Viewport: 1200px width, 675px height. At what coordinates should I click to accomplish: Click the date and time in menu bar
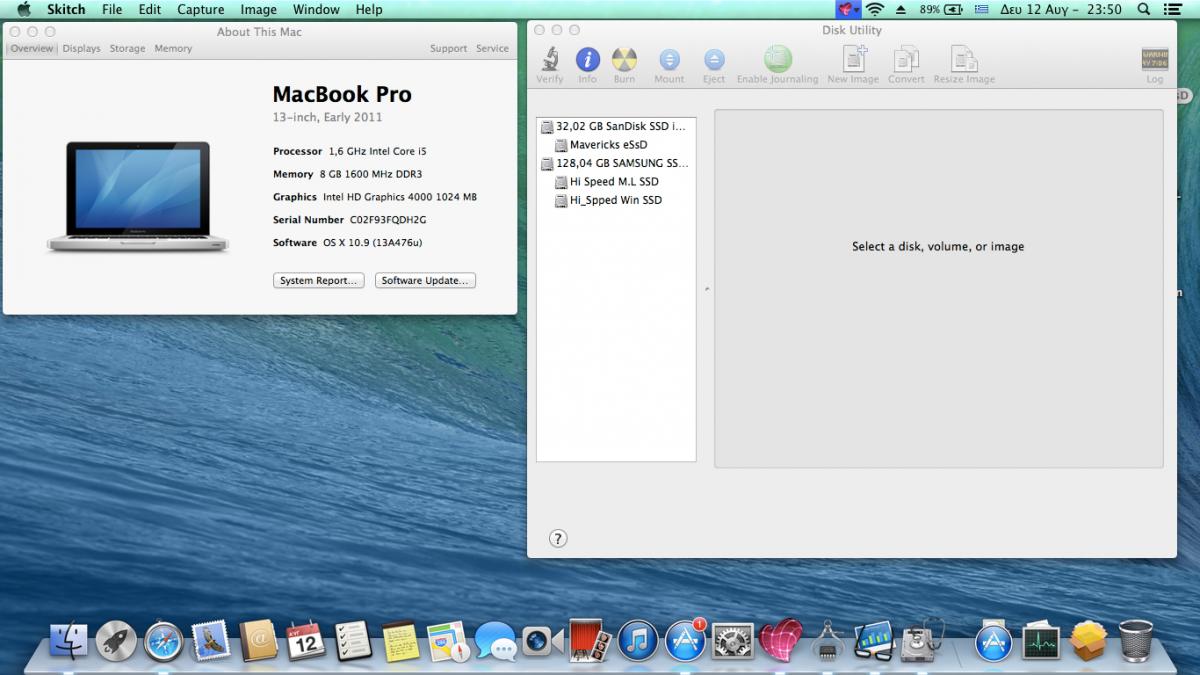pyautogui.click(x=1062, y=9)
